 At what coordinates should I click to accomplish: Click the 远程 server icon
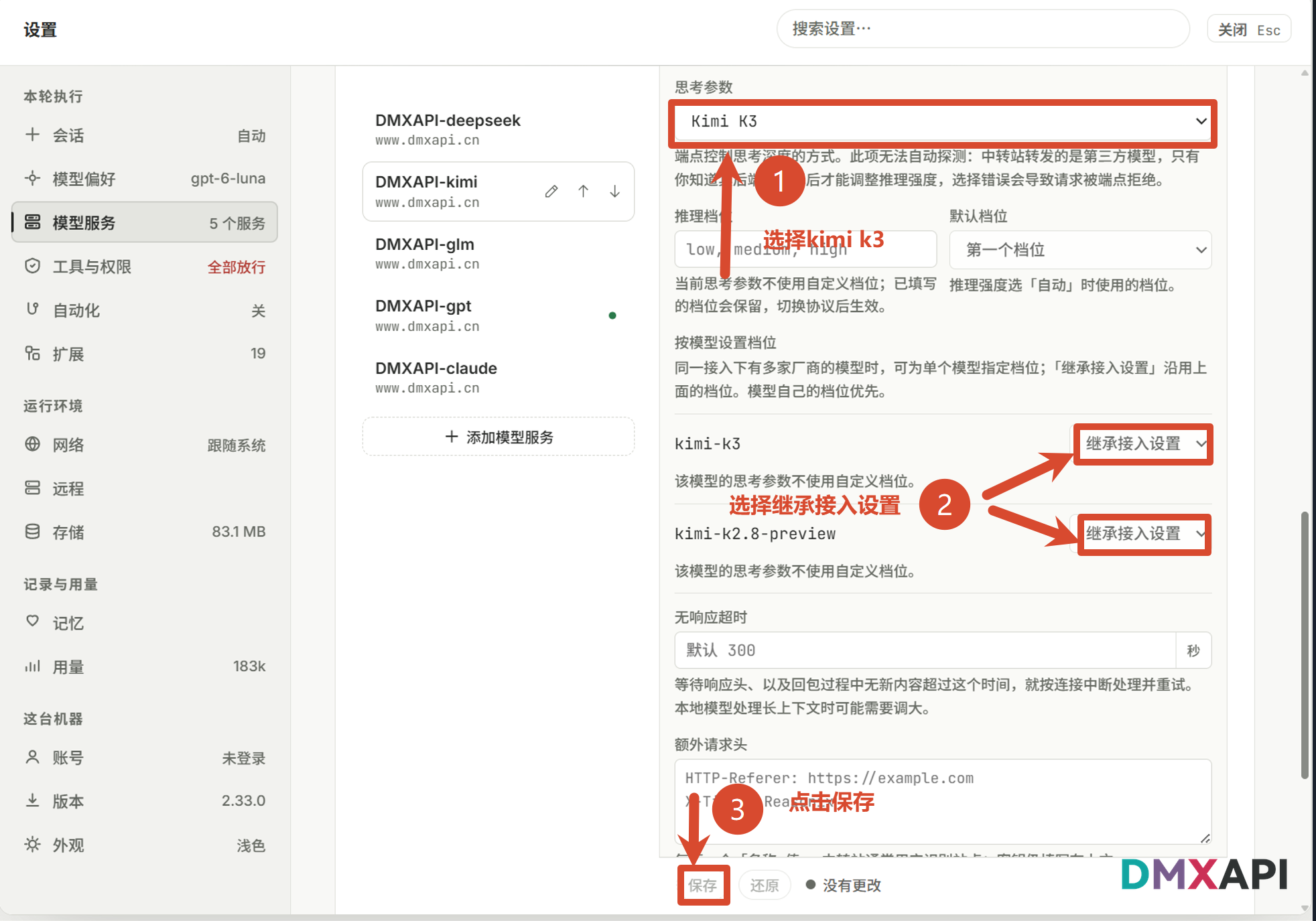pos(32,488)
